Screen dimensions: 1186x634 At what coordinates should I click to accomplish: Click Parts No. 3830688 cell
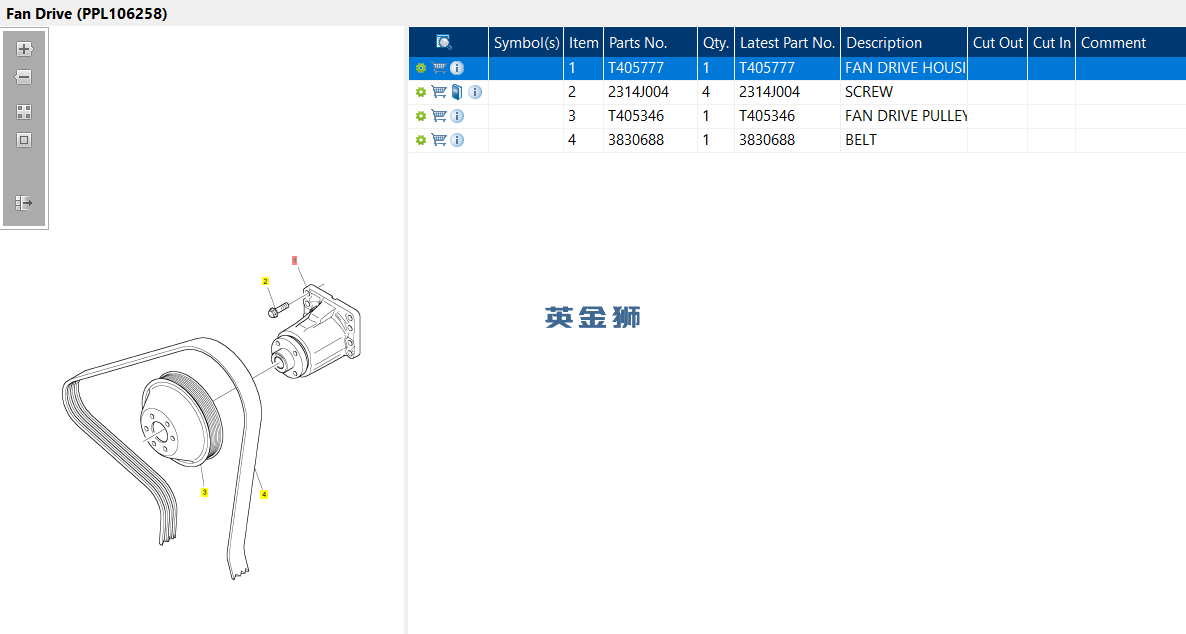click(650, 140)
